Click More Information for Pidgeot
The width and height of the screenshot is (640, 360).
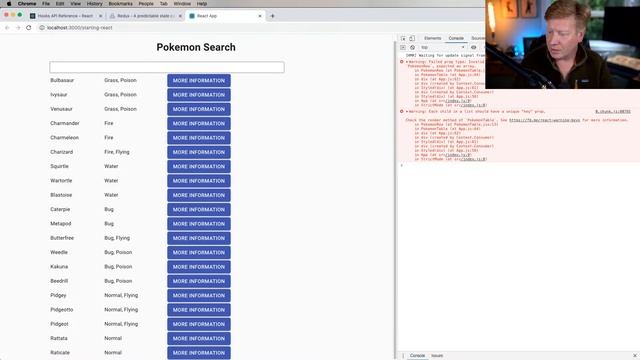[199, 324]
